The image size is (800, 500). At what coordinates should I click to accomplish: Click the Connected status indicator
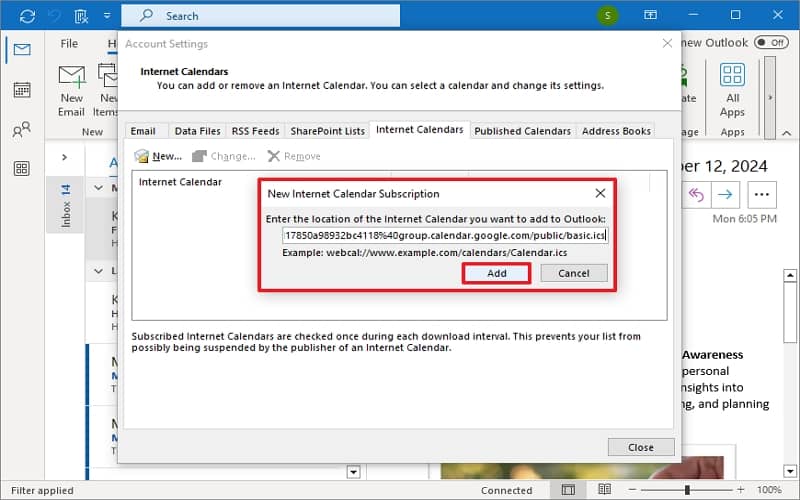pyautogui.click(x=506, y=490)
